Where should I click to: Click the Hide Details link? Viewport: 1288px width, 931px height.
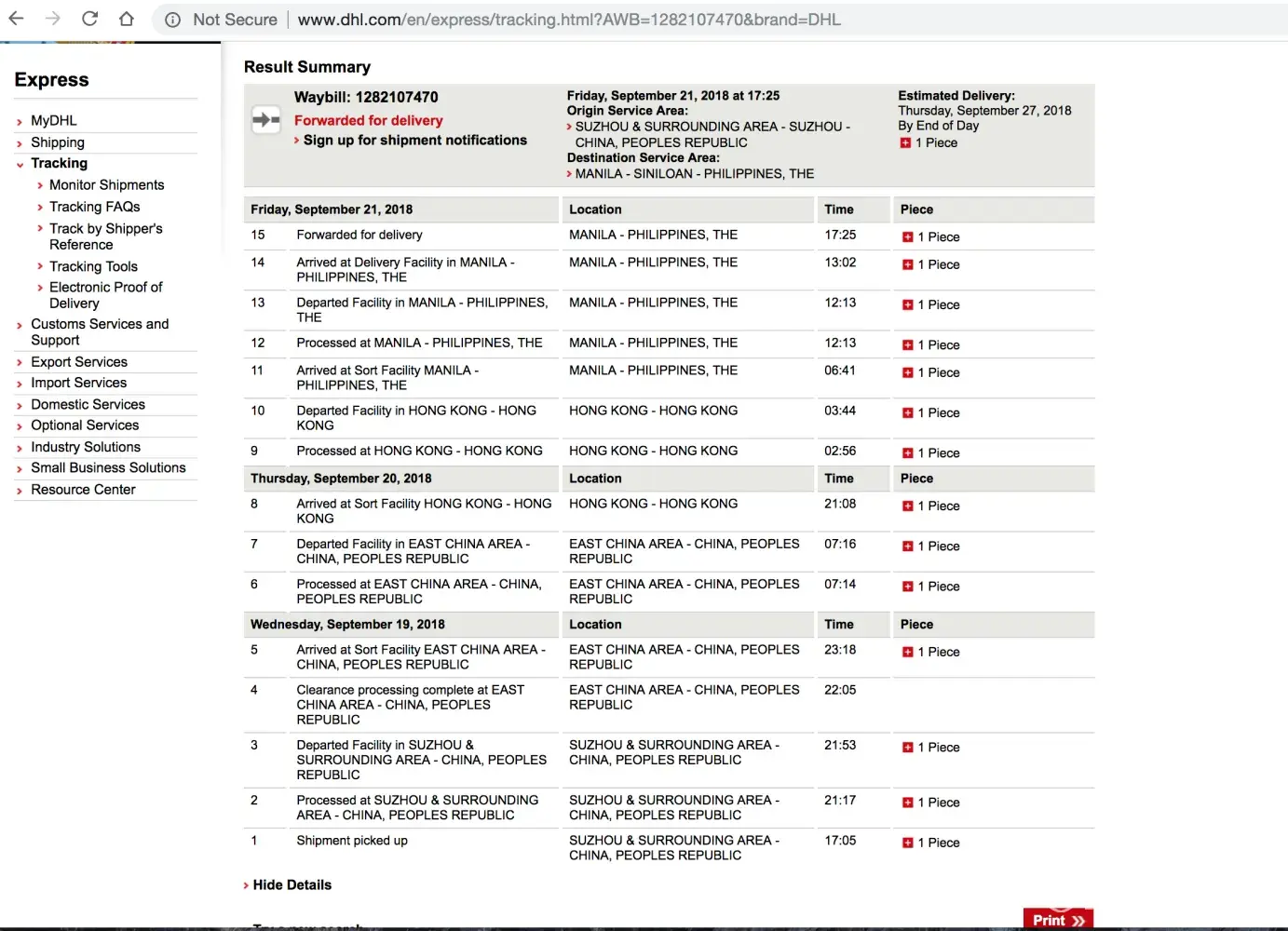[x=292, y=885]
